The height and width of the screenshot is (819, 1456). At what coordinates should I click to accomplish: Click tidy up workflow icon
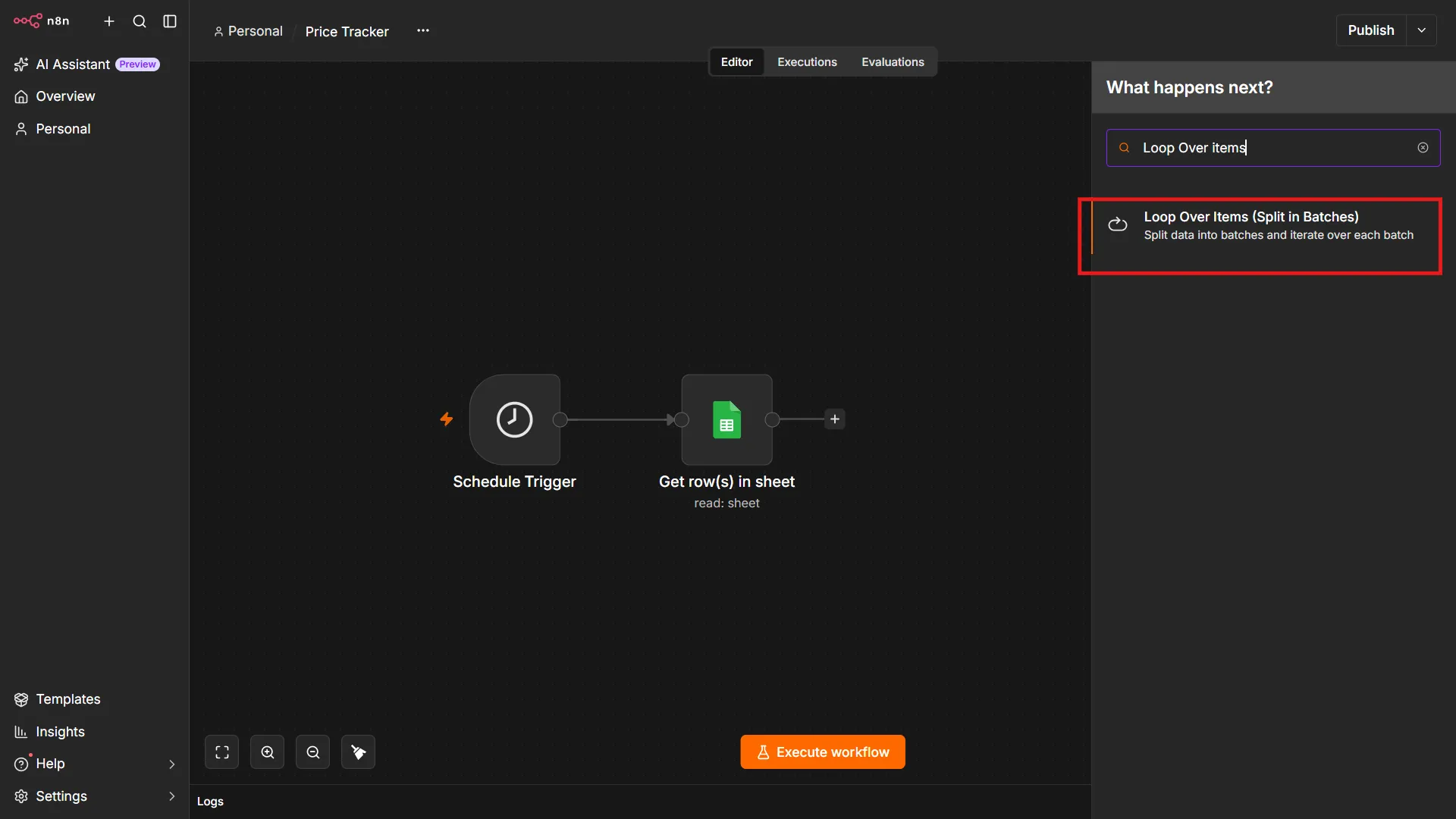pos(358,752)
